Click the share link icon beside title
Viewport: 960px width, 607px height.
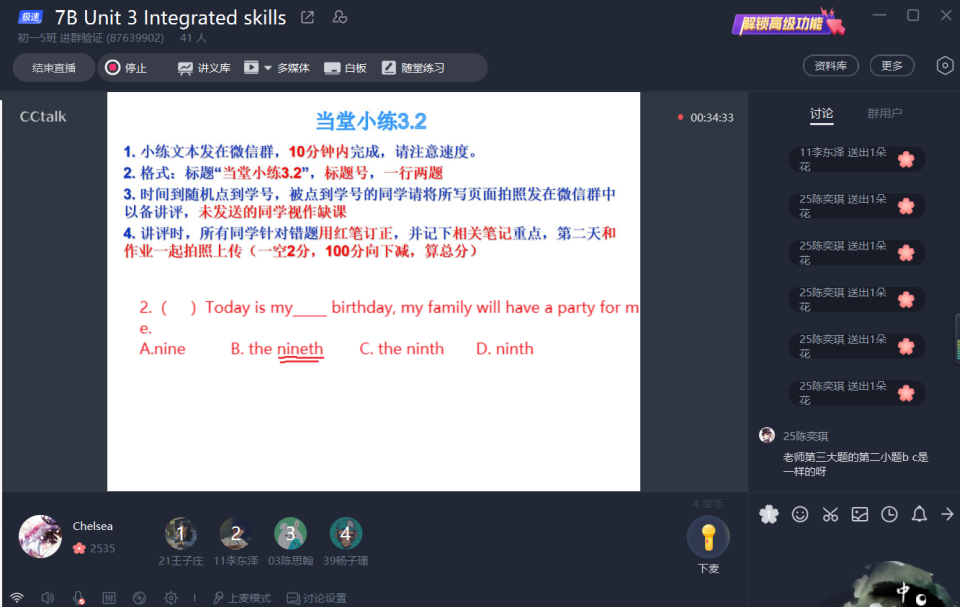(x=307, y=18)
